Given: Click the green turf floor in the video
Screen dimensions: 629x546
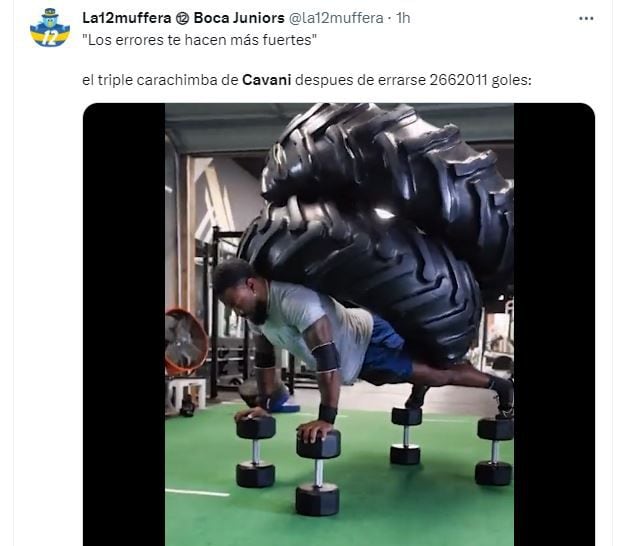Looking at the screenshot, I should click(401, 514).
